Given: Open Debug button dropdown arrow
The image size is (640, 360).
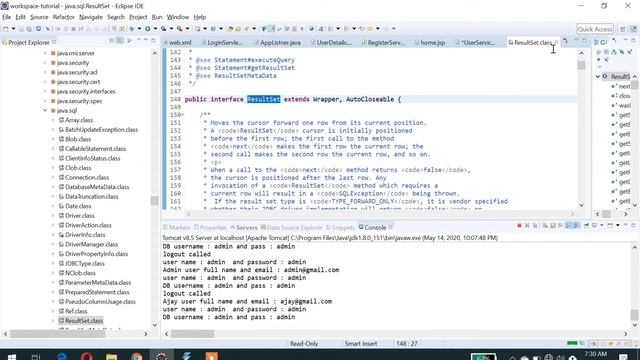Looking at the screenshot, I should [139, 29].
